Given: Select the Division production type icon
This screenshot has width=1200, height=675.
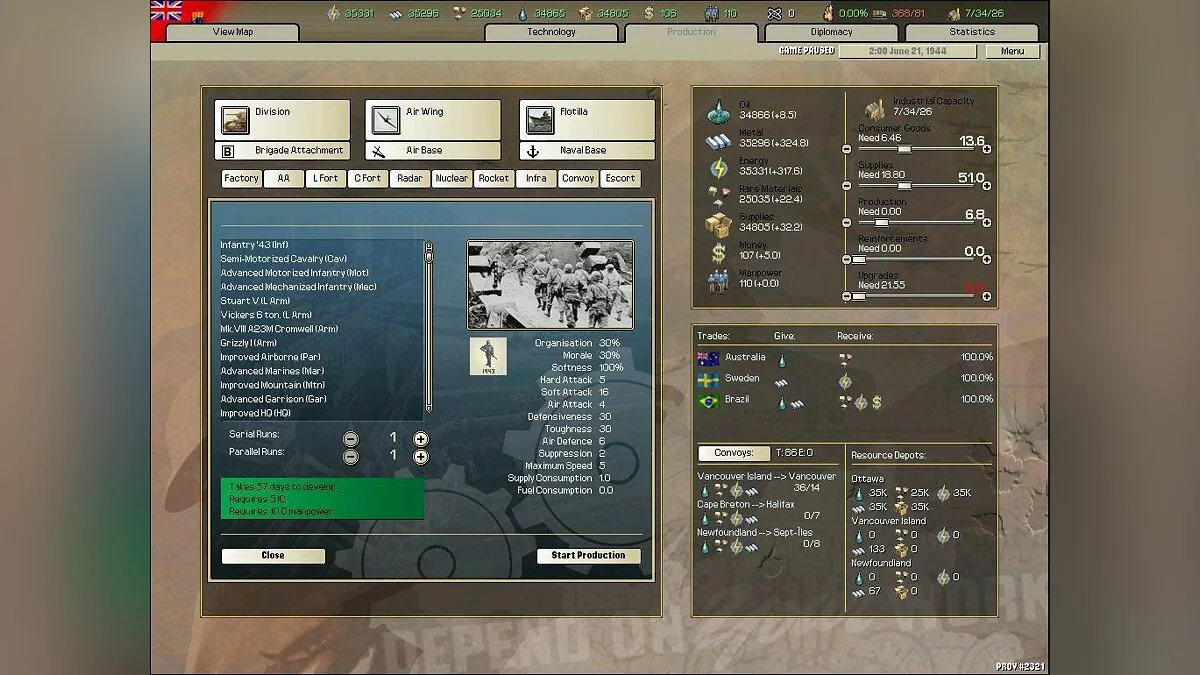Looking at the screenshot, I should click(x=234, y=119).
